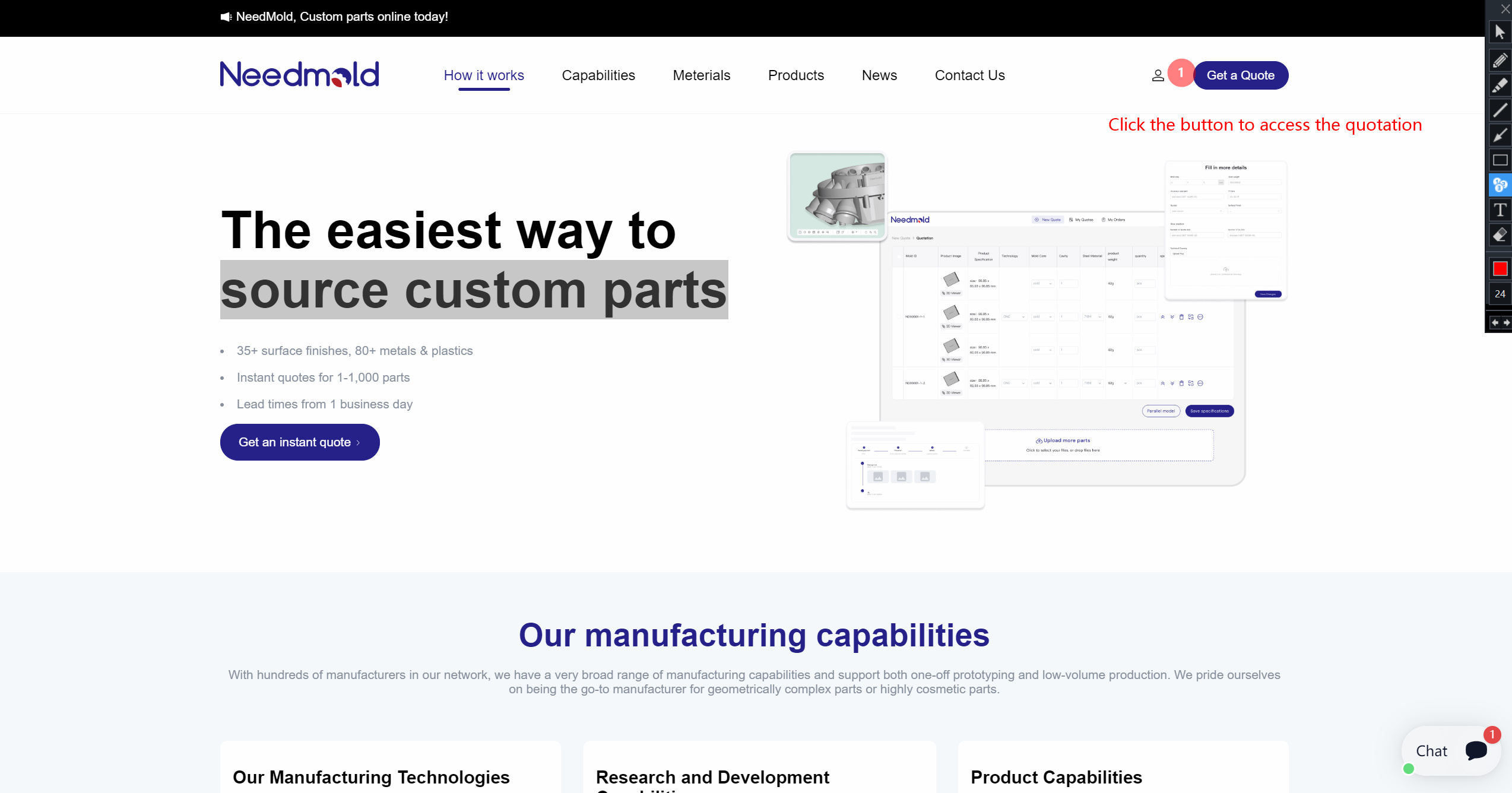Viewport: 1512px width, 793px height.
Task: Open the News menu item
Action: [x=879, y=75]
